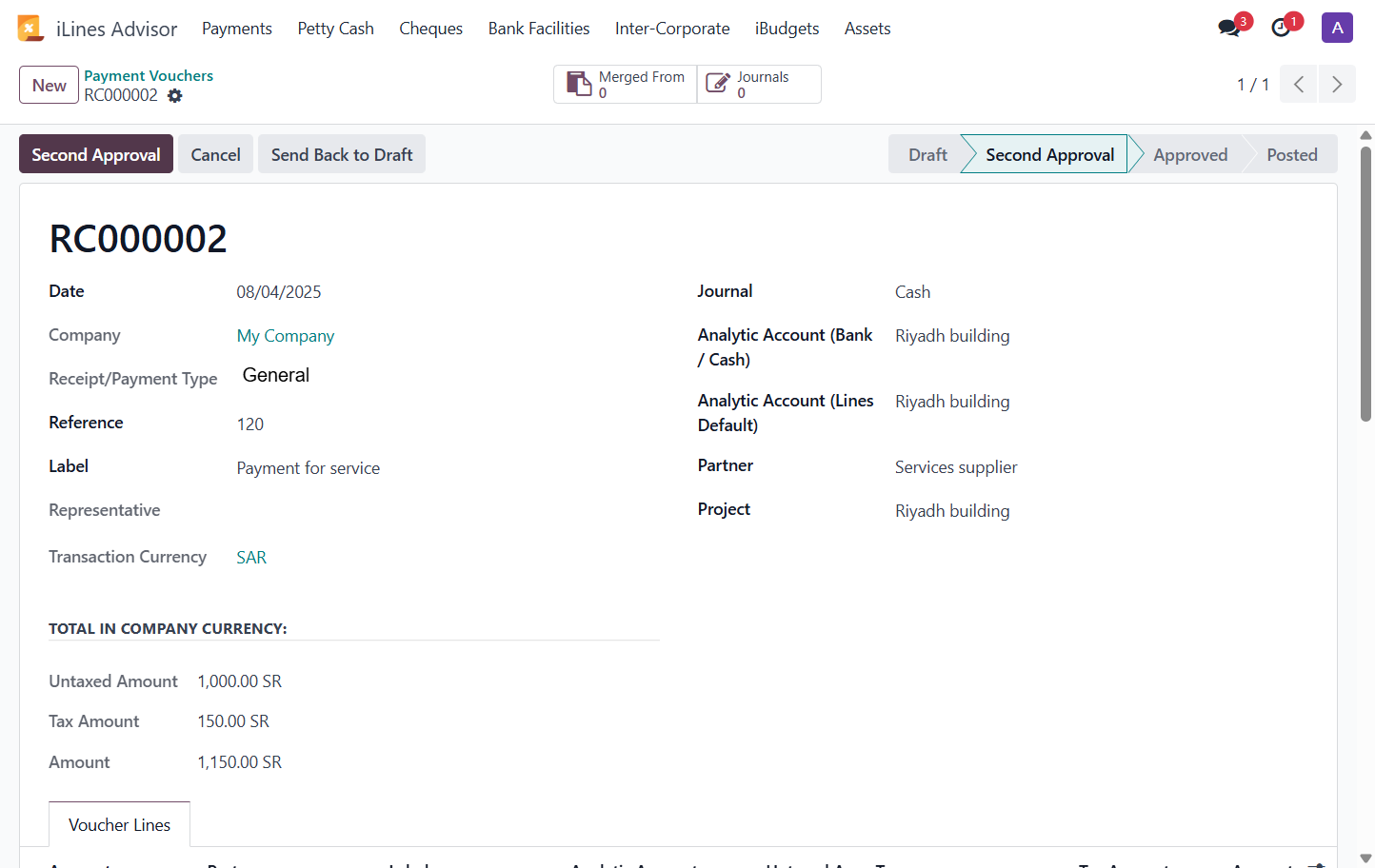Open the My Company link
1375x868 pixels.
tap(286, 336)
